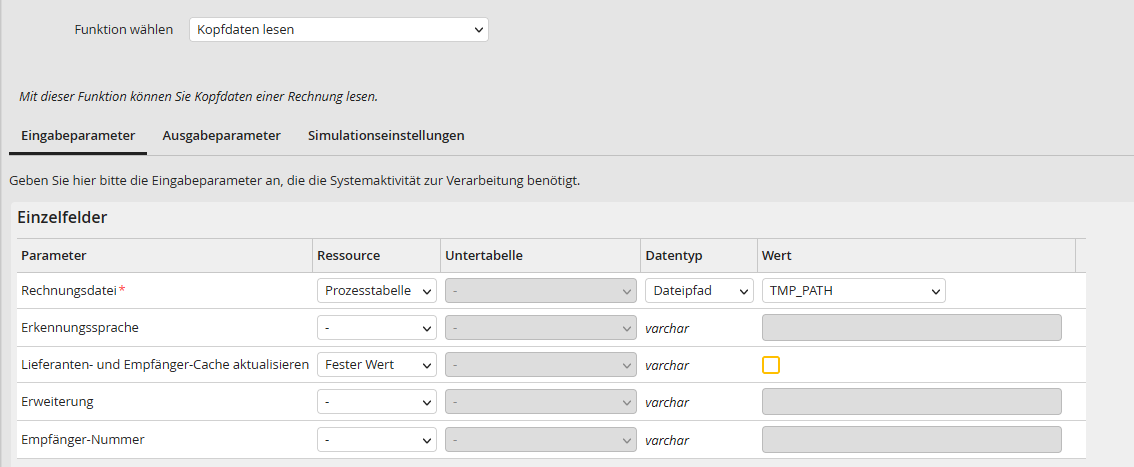Image resolution: width=1134 pixels, height=467 pixels.
Task: Open Ressource dropdown for Erweiterung
Action: click(377, 402)
